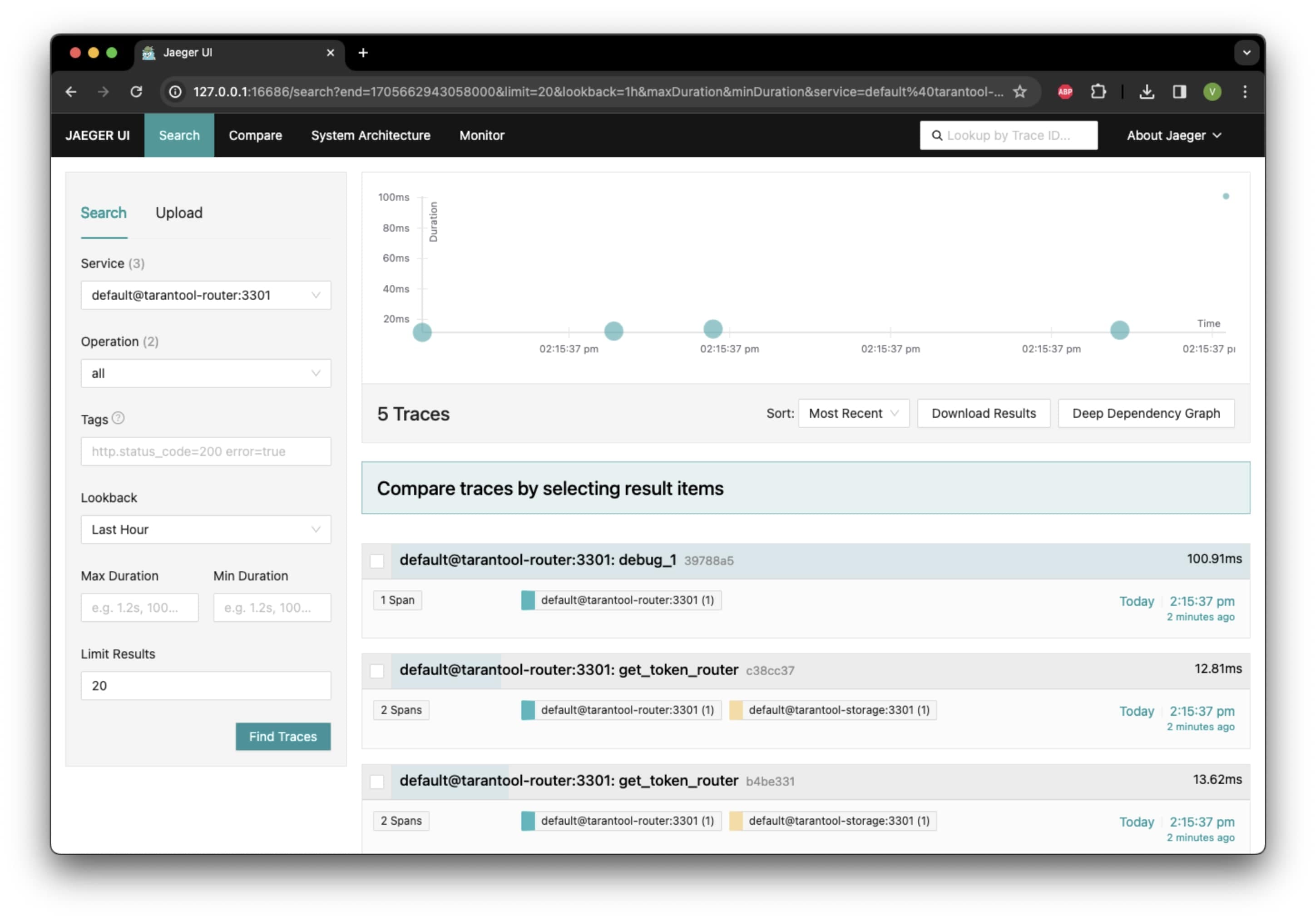Open the Deep Dependency Graph
This screenshot has height=921, width=1316.
(1146, 413)
